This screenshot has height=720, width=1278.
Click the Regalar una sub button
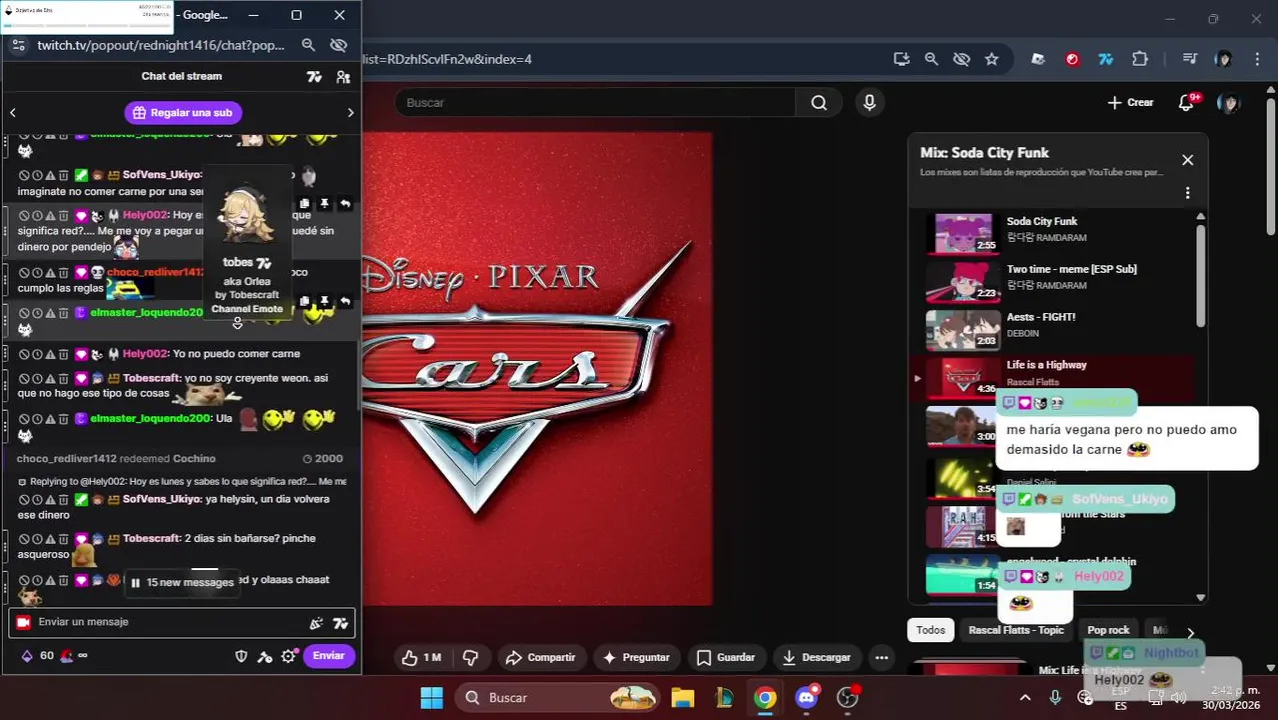pos(182,113)
